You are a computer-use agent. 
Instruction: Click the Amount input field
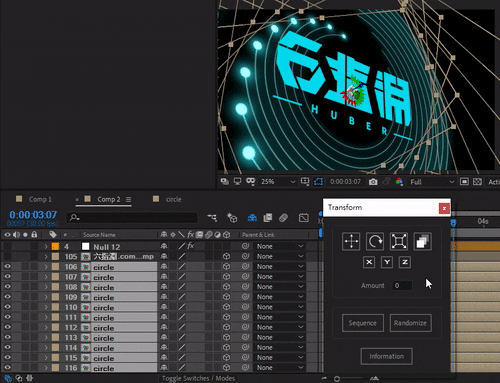click(x=402, y=286)
